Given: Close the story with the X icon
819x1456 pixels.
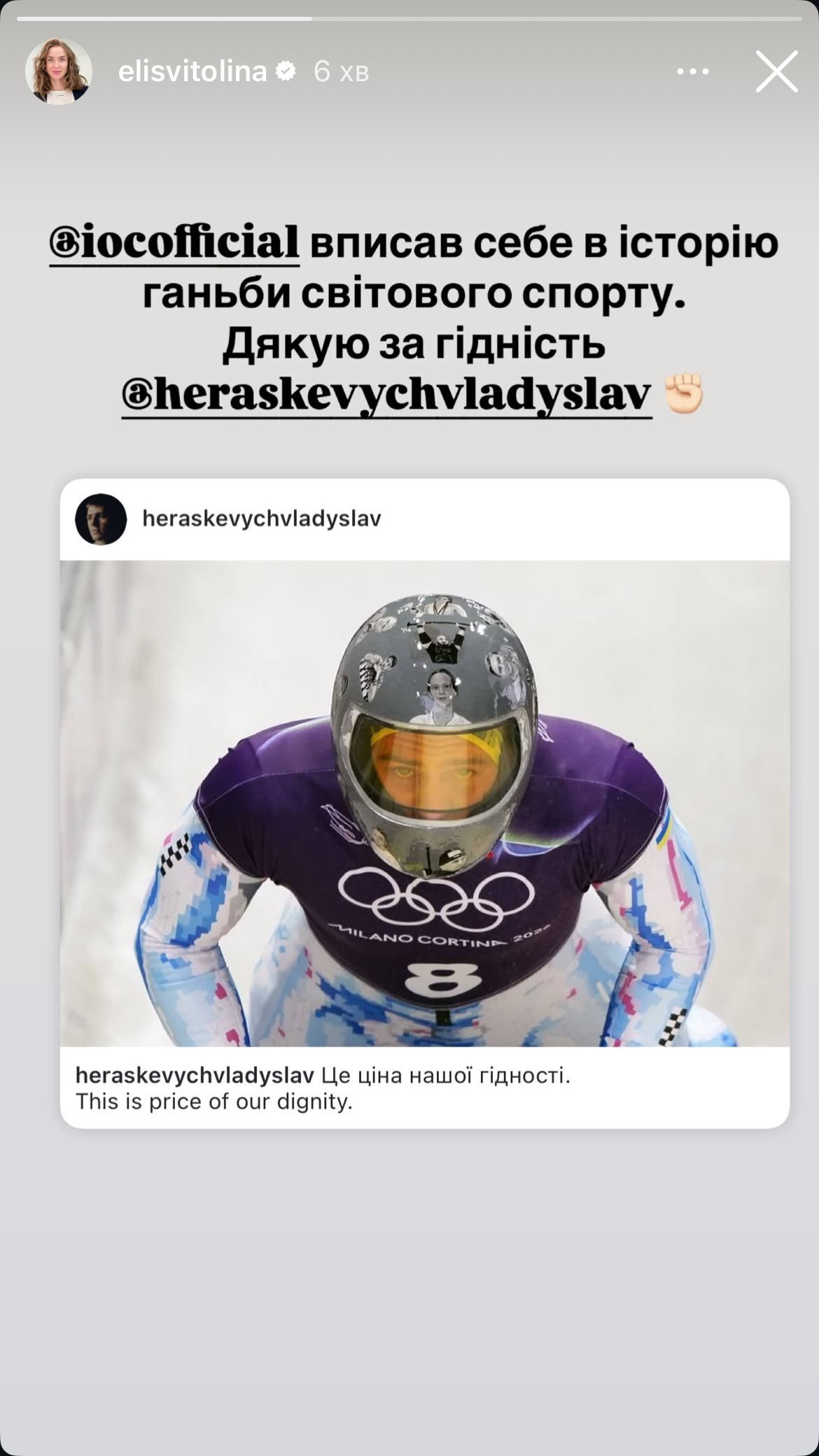Looking at the screenshot, I should [x=776, y=71].
